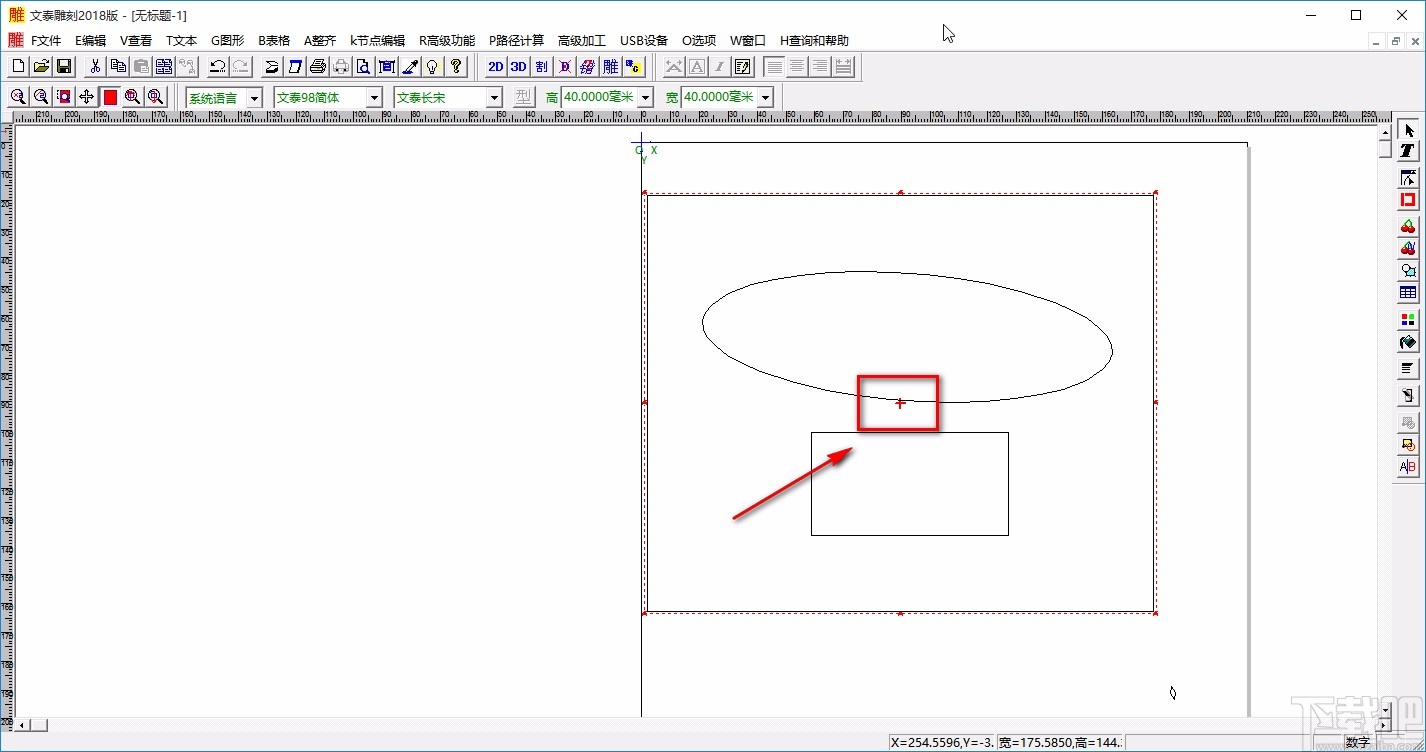Open the F文件 menu
1426x752 pixels.
click(x=46, y=41)
